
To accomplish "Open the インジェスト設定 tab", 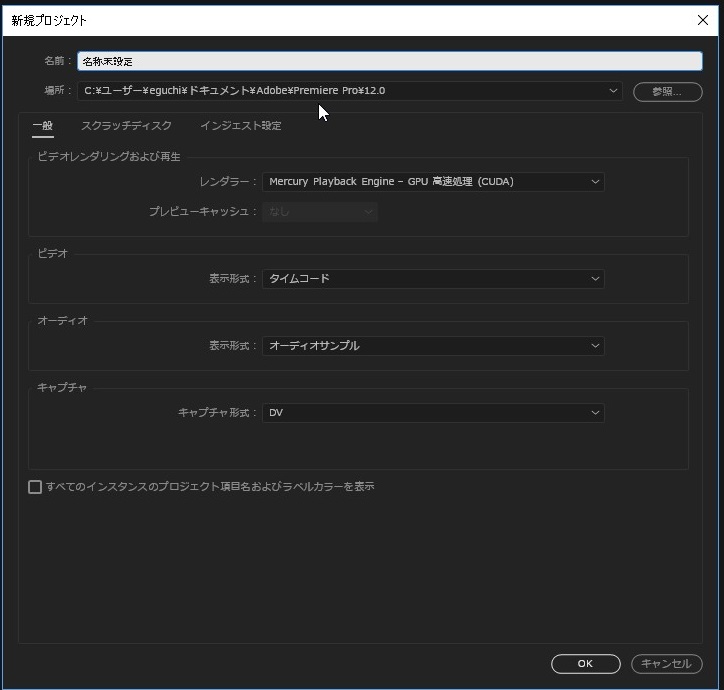I will pyautogui.click(x=240, y=126).
